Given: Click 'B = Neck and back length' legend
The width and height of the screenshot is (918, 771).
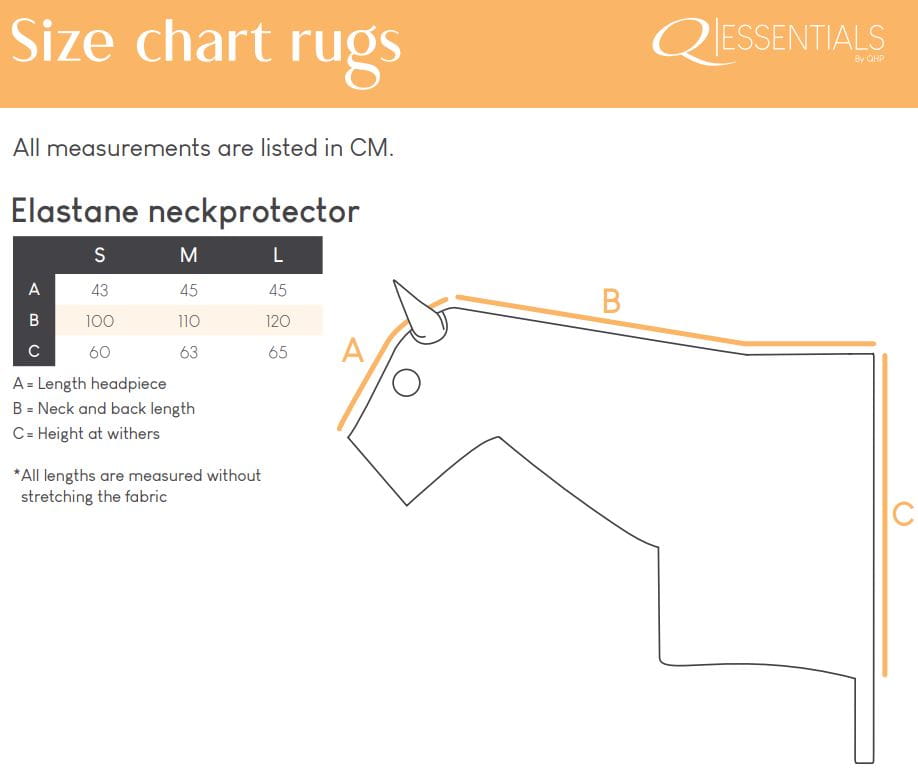Looking at the screenshot, I should (x=104, y=409).
